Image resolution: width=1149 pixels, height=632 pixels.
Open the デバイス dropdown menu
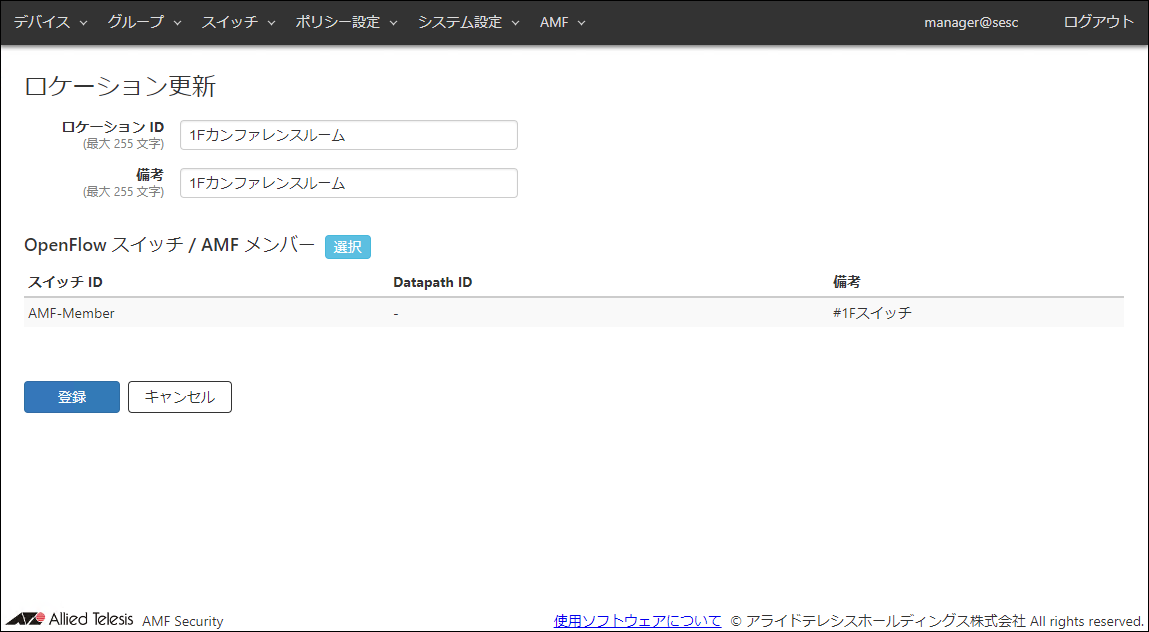tap(50, 22)
